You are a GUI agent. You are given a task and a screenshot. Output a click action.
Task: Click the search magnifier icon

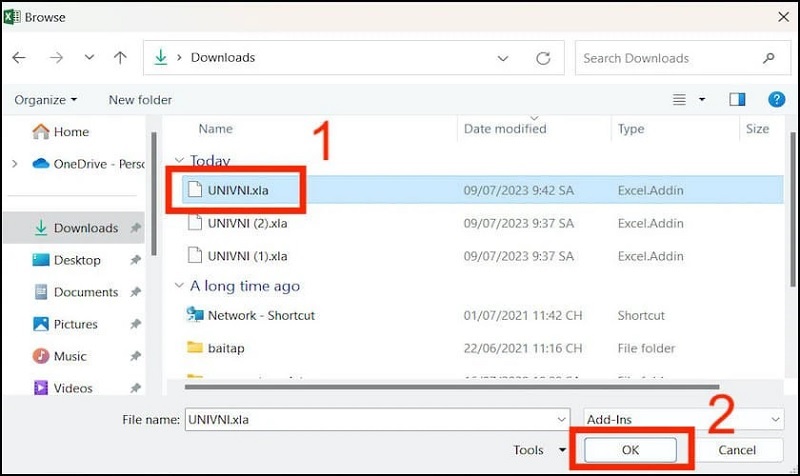click(768, 58)
